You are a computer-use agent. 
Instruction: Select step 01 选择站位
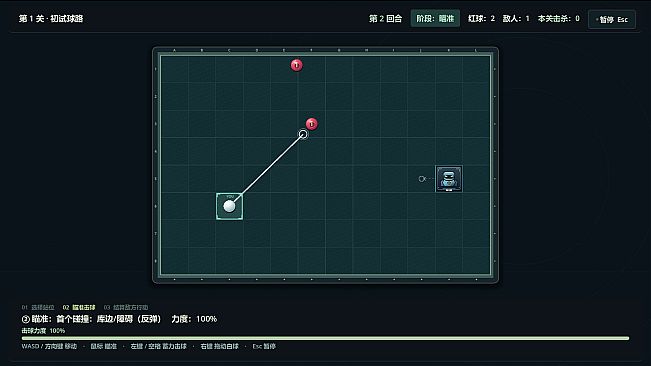tap(38, 307)
